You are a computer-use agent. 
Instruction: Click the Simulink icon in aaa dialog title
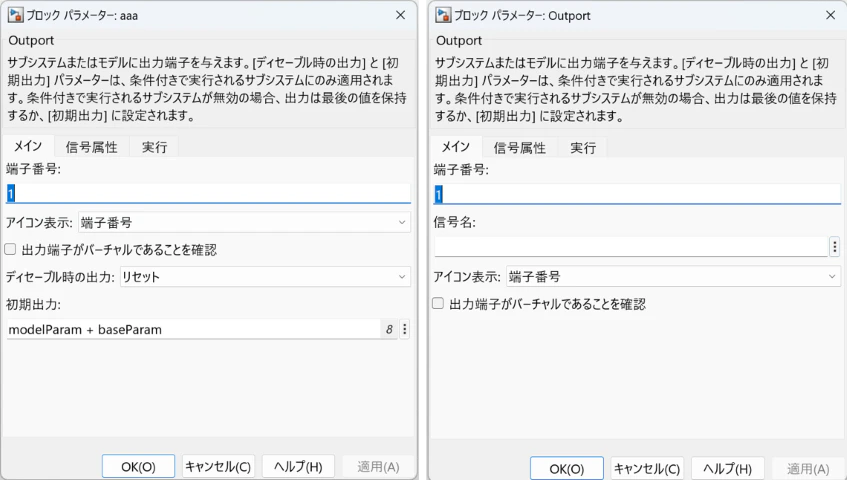15,15
